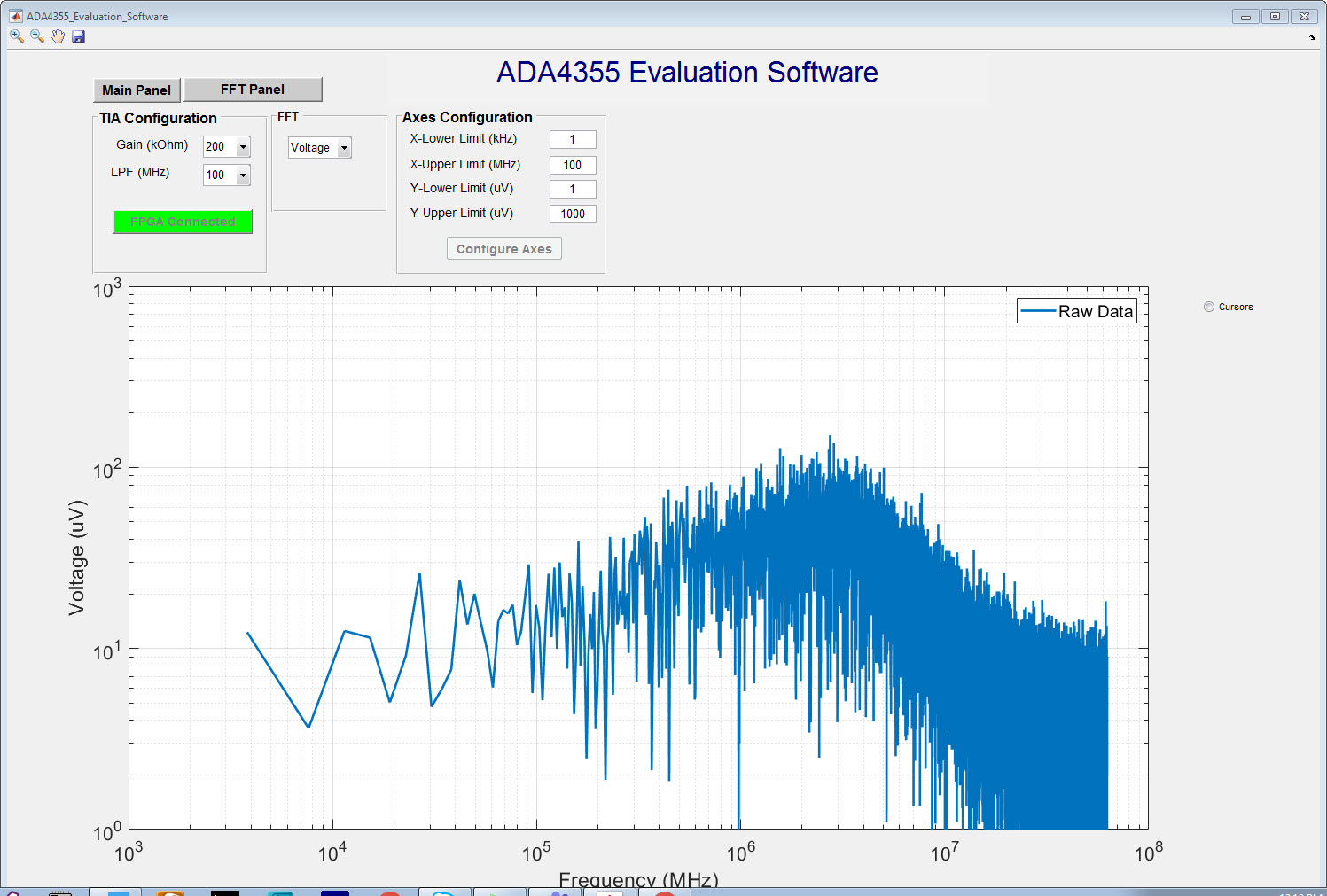This screenshot has width=1327, height=896.
Task: Click the dock arrow at toolbar right
Action: 1313,37
